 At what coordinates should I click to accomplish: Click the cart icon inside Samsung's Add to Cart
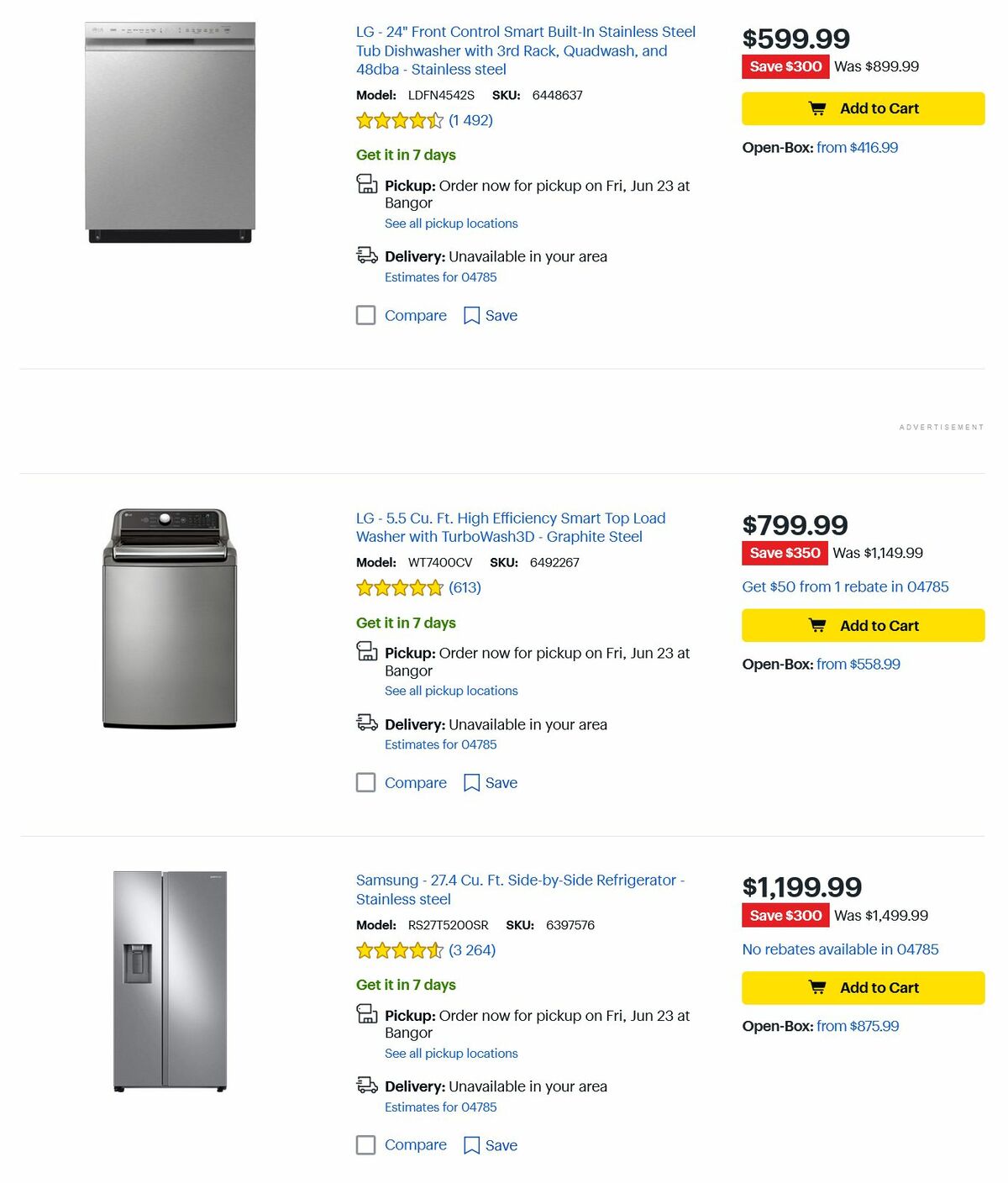(816, 987)
